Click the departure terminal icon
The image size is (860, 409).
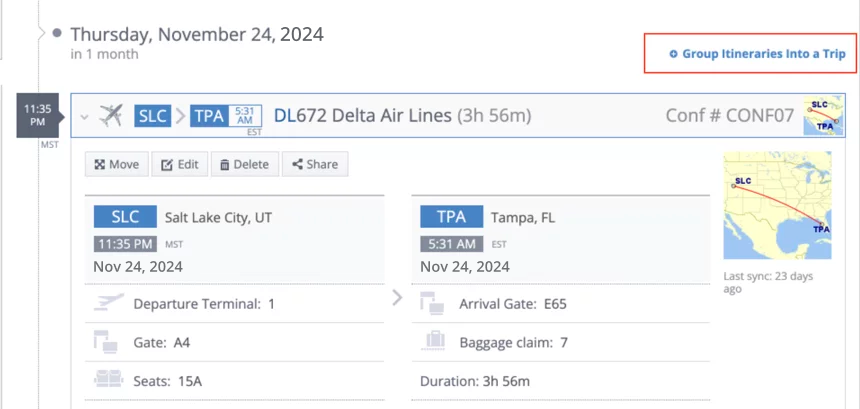tap(108, 303)
